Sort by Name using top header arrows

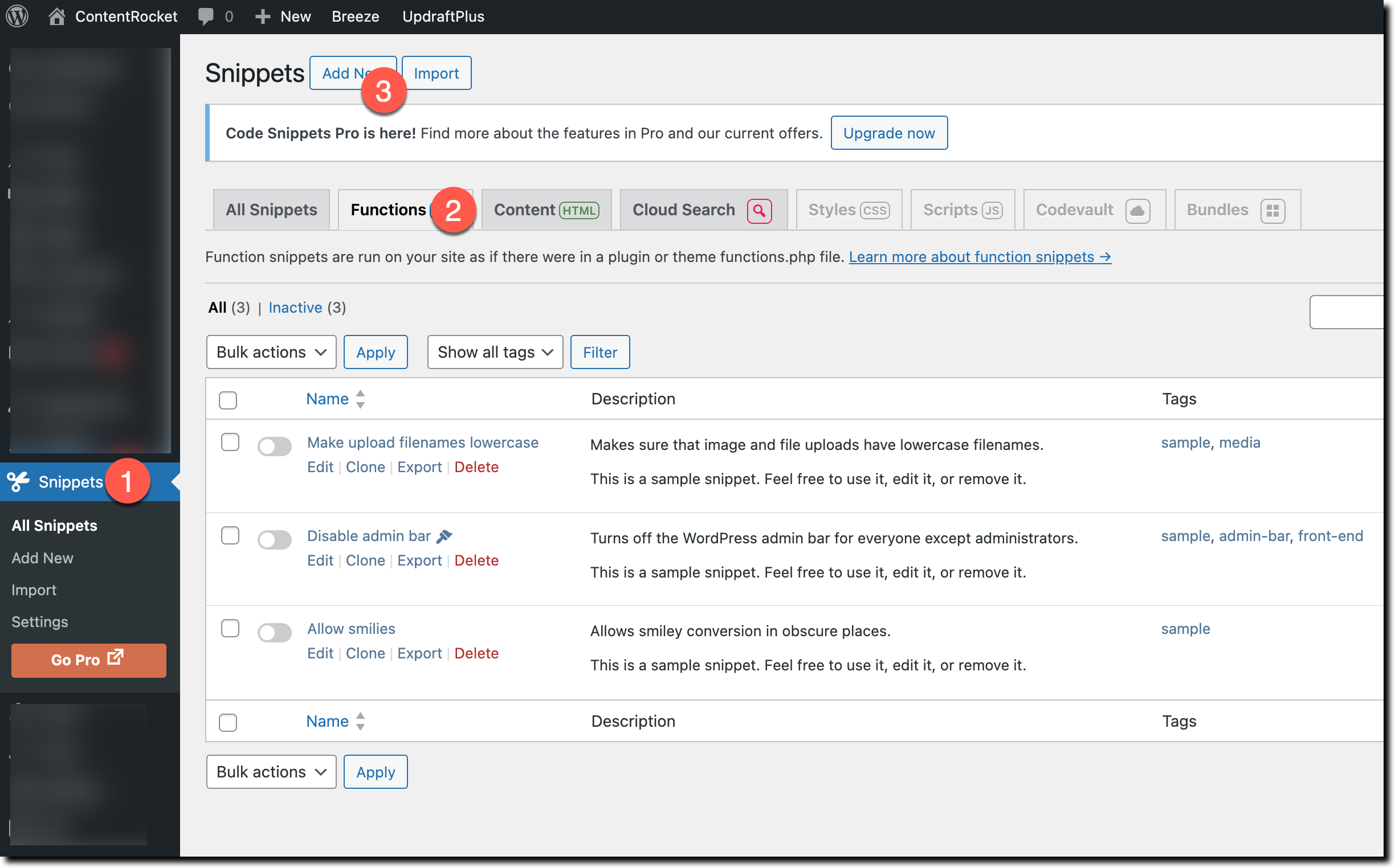tap(360, 399)
